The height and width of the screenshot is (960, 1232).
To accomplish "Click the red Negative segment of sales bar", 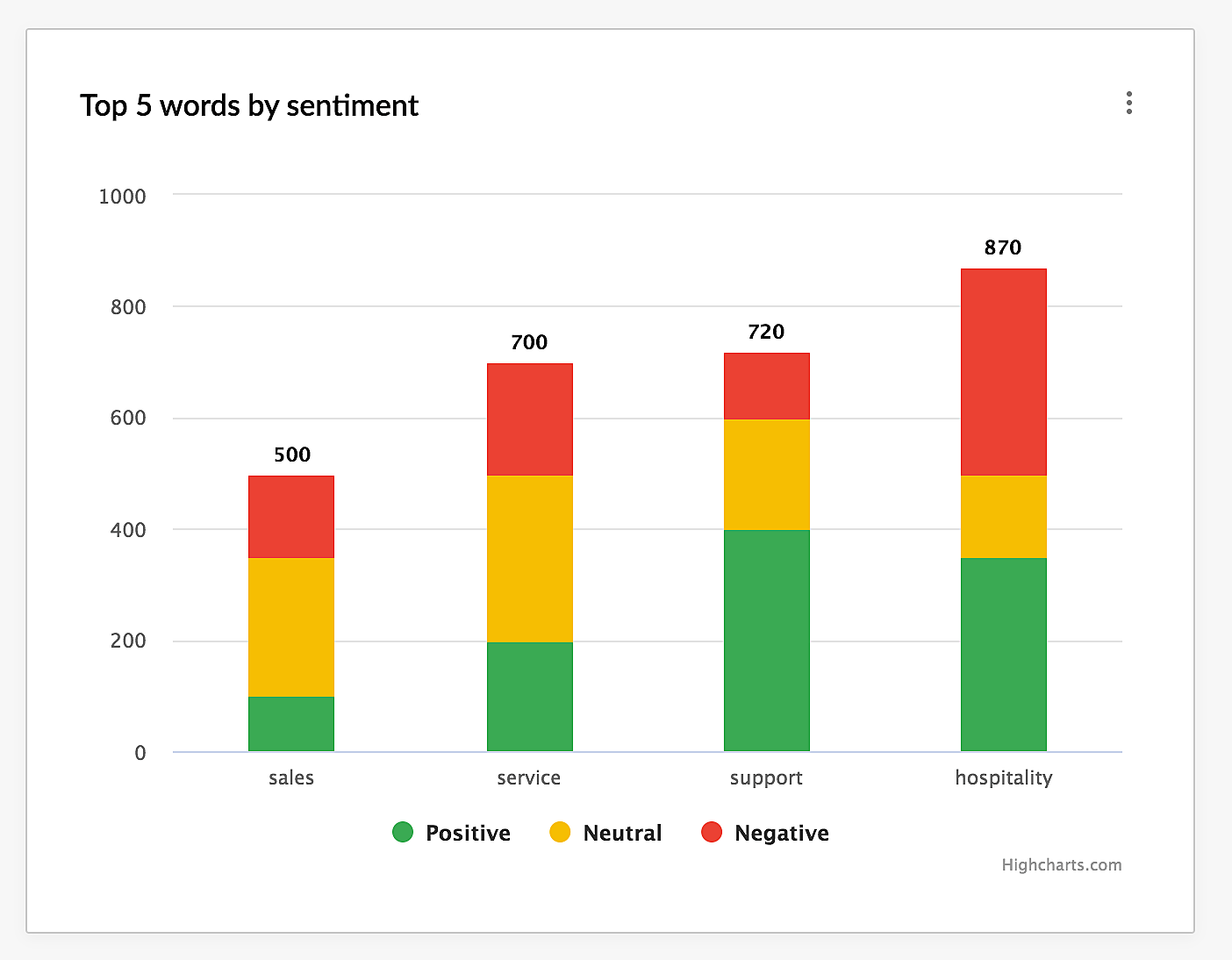I will [x=291, y=517].
